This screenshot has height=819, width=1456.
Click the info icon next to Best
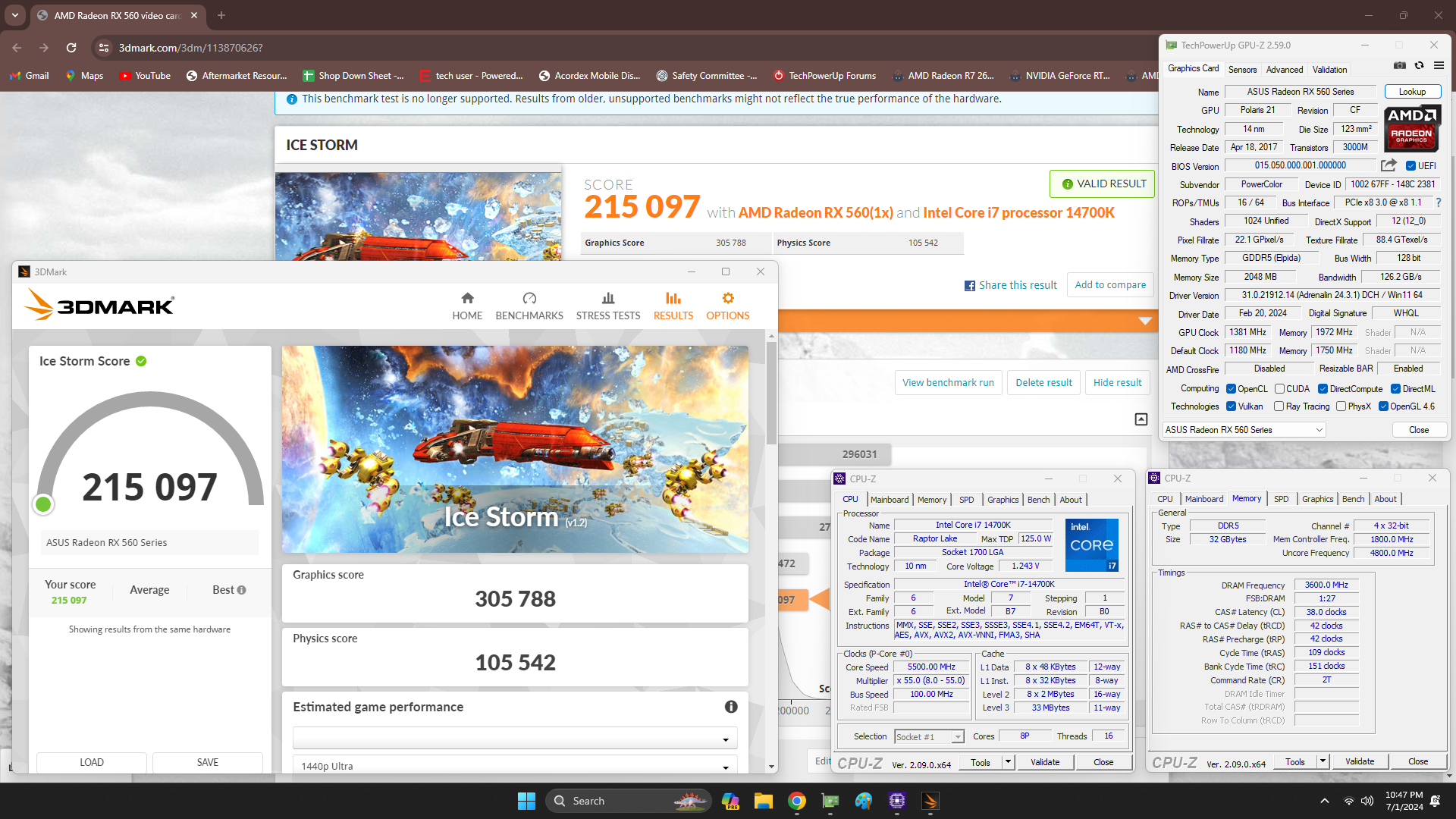(241, 590)
